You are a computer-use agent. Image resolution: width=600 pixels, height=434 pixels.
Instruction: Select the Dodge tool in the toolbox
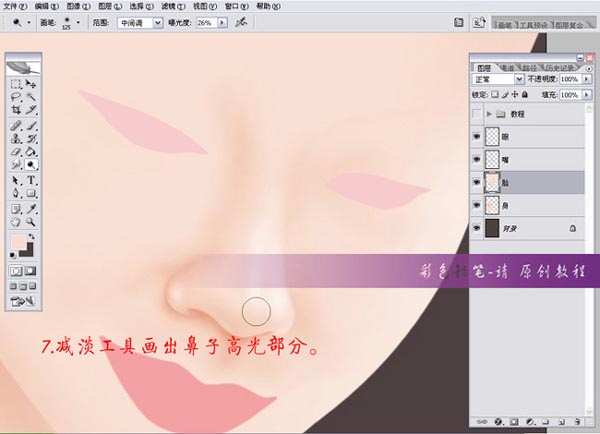click(31, 165)
